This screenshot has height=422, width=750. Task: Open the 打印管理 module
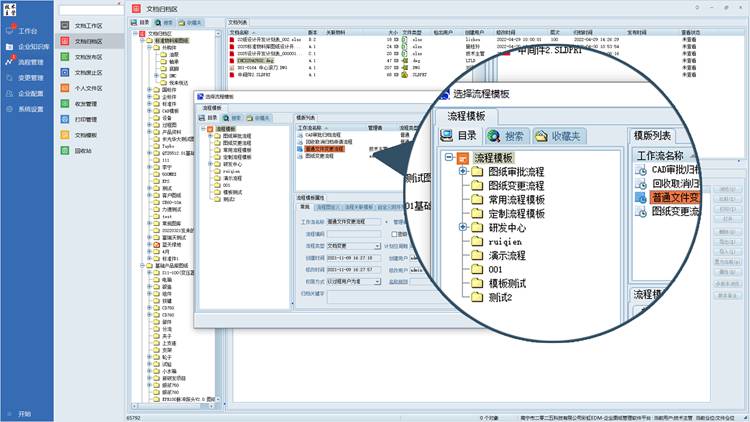67,119
